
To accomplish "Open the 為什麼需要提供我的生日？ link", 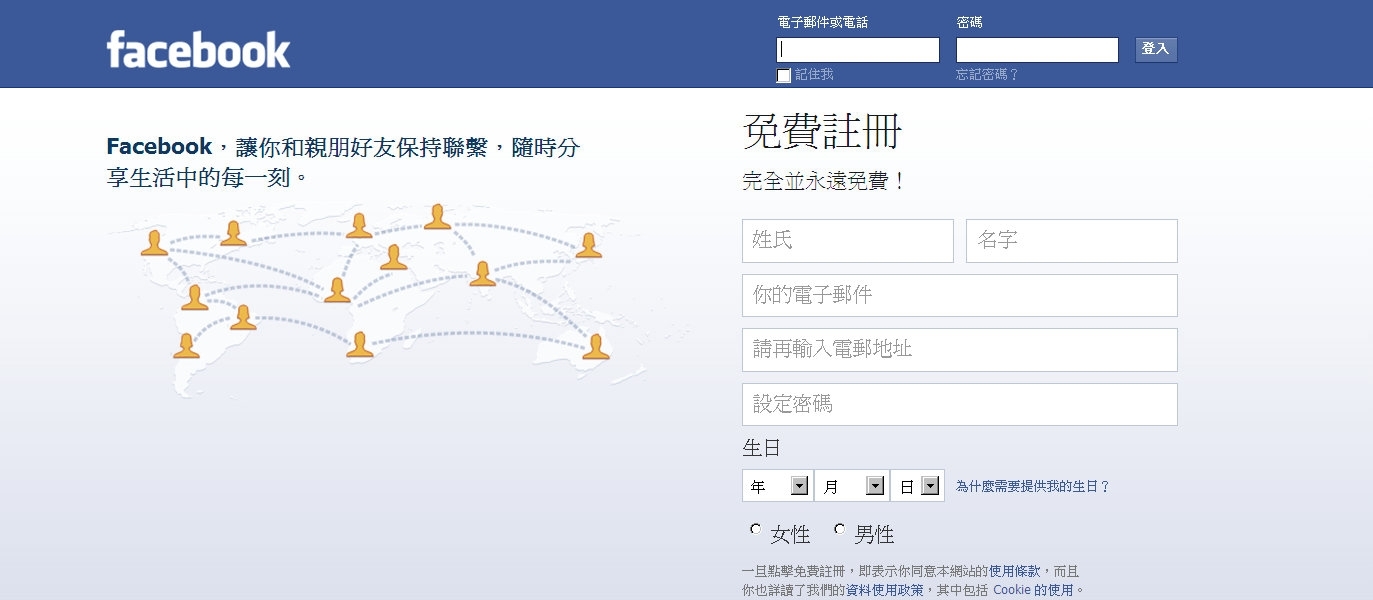I will 1032,487.
